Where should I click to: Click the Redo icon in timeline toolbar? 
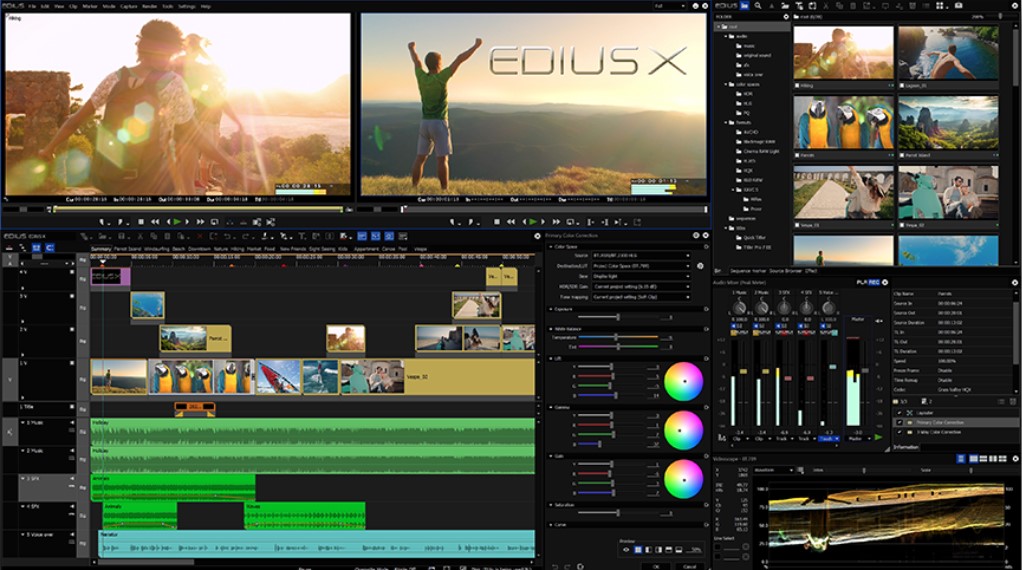coord(246,236)
